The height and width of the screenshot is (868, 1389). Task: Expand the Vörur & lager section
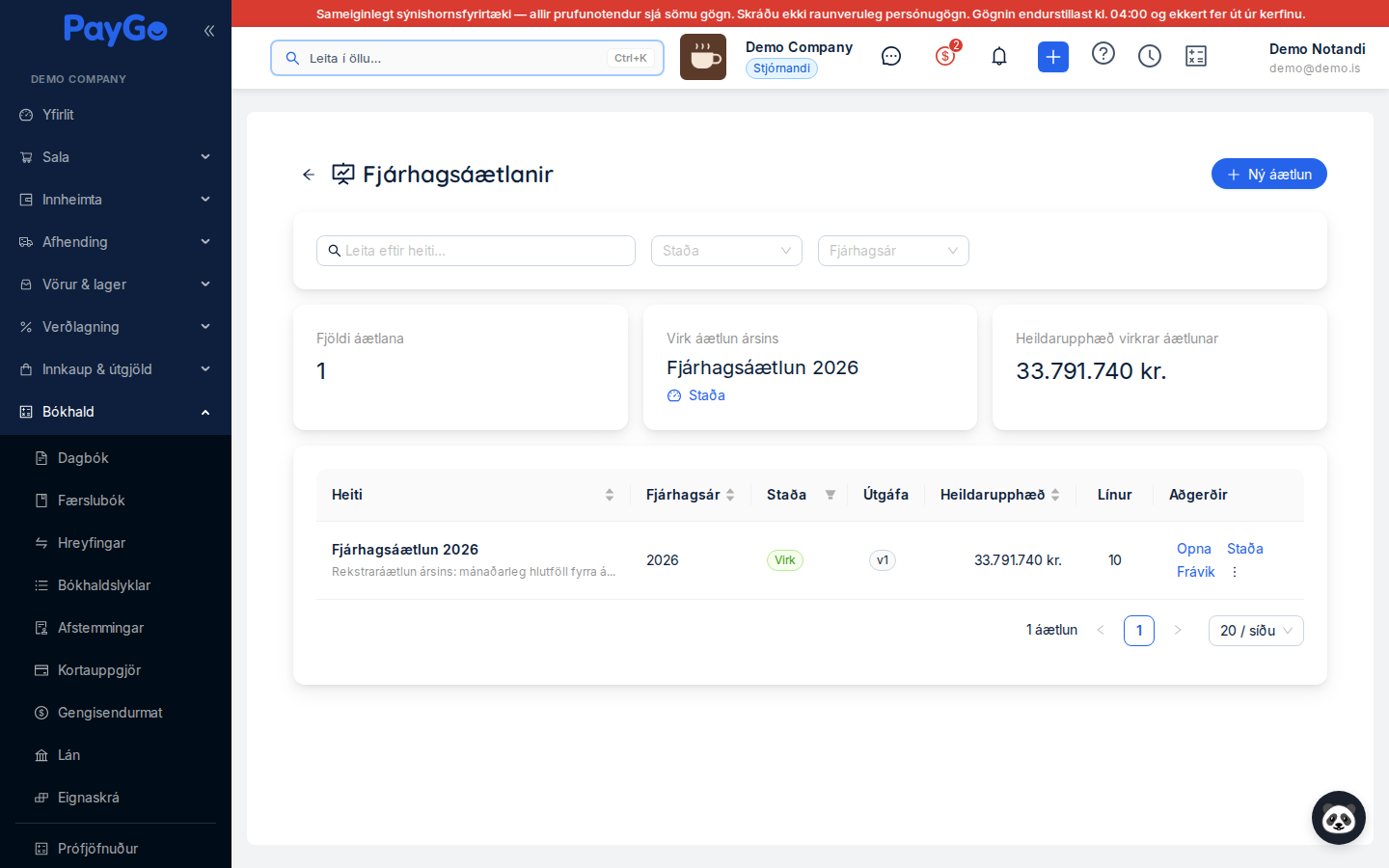[x=116, y=285]
